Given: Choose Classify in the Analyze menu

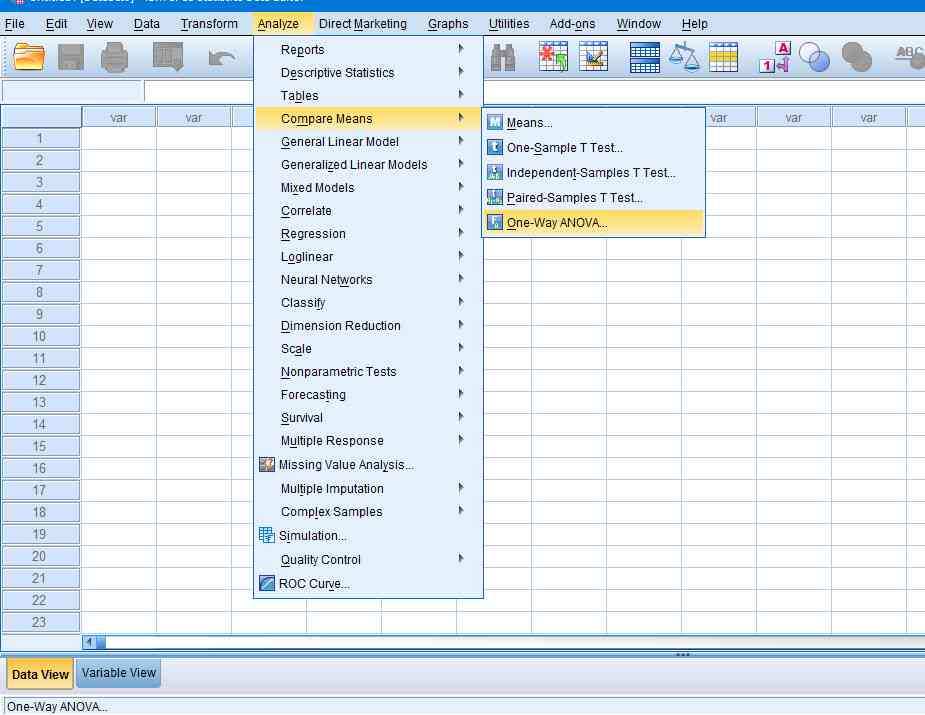Looking at the screenshot, I should click(x=368, y=303).
